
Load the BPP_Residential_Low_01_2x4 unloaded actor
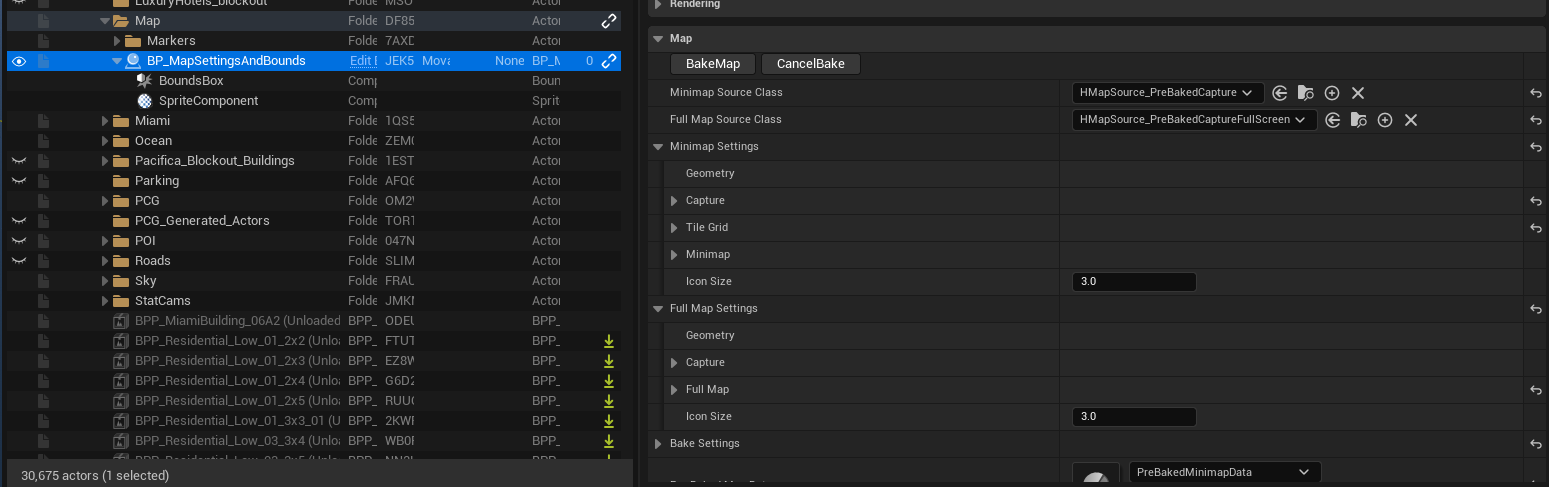608,381
